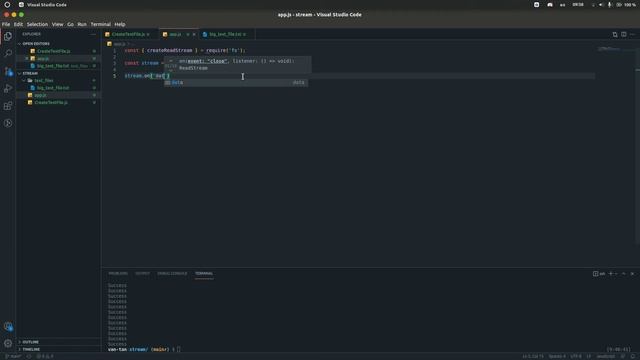This screenshot has width=640, height=360.
Task: Click code line 1 with createReadStream require
Action: 185,51
